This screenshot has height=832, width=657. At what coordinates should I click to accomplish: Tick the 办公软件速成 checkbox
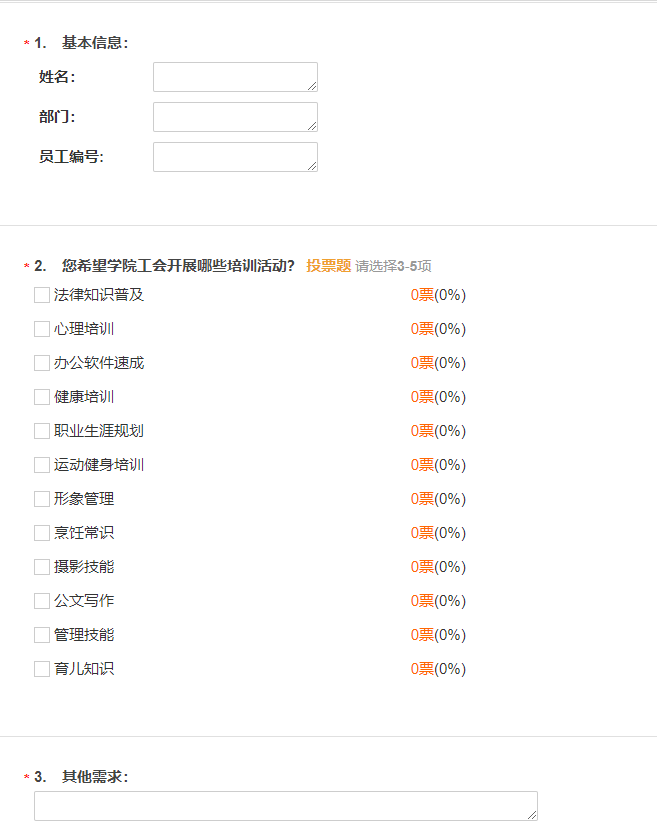pos(42,363)
